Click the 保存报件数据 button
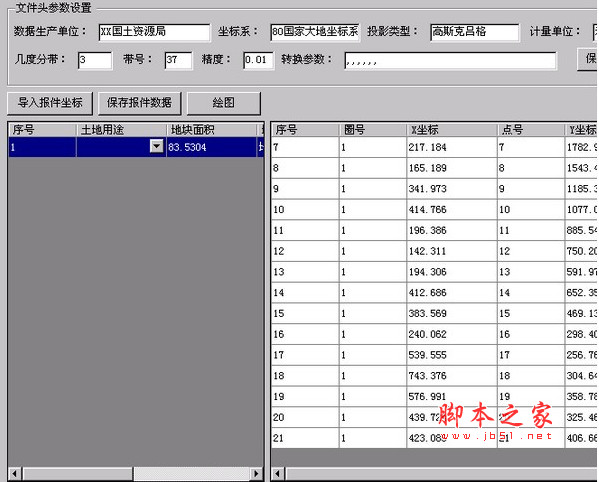The width and height of the screenshot is (599, 482). point(139,103)
